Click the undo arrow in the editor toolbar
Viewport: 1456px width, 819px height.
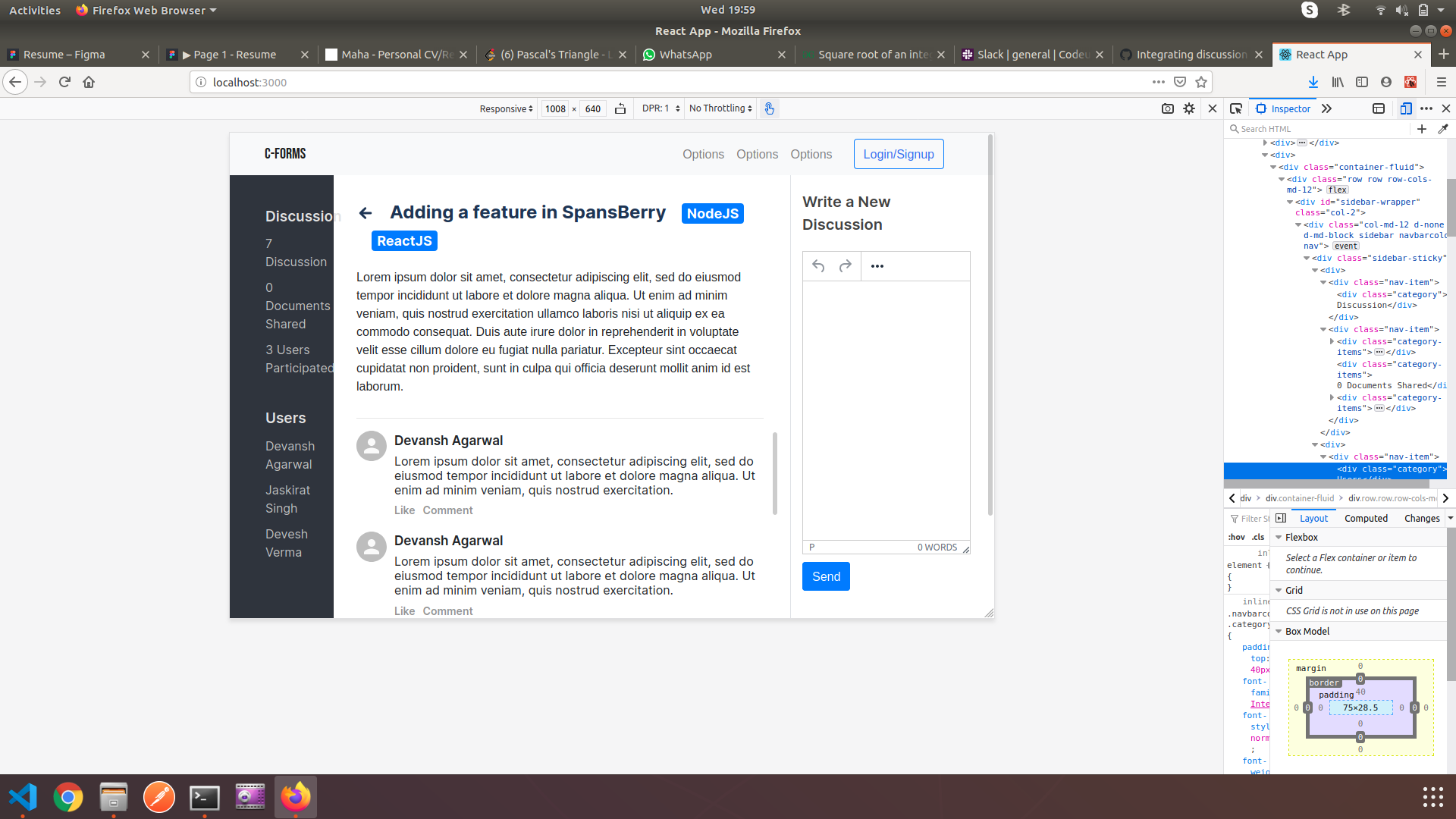click(x=818, y=266)
